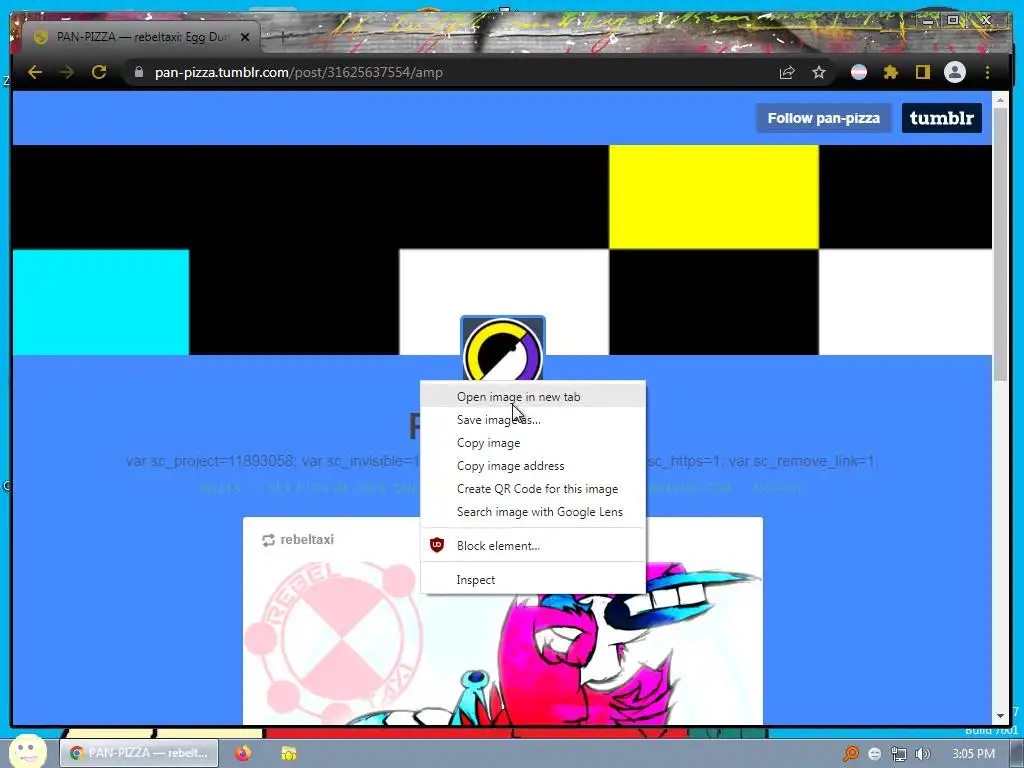This screenshot has height=768, width=1024.
Task: Select Copy image address
Action: 533,466
